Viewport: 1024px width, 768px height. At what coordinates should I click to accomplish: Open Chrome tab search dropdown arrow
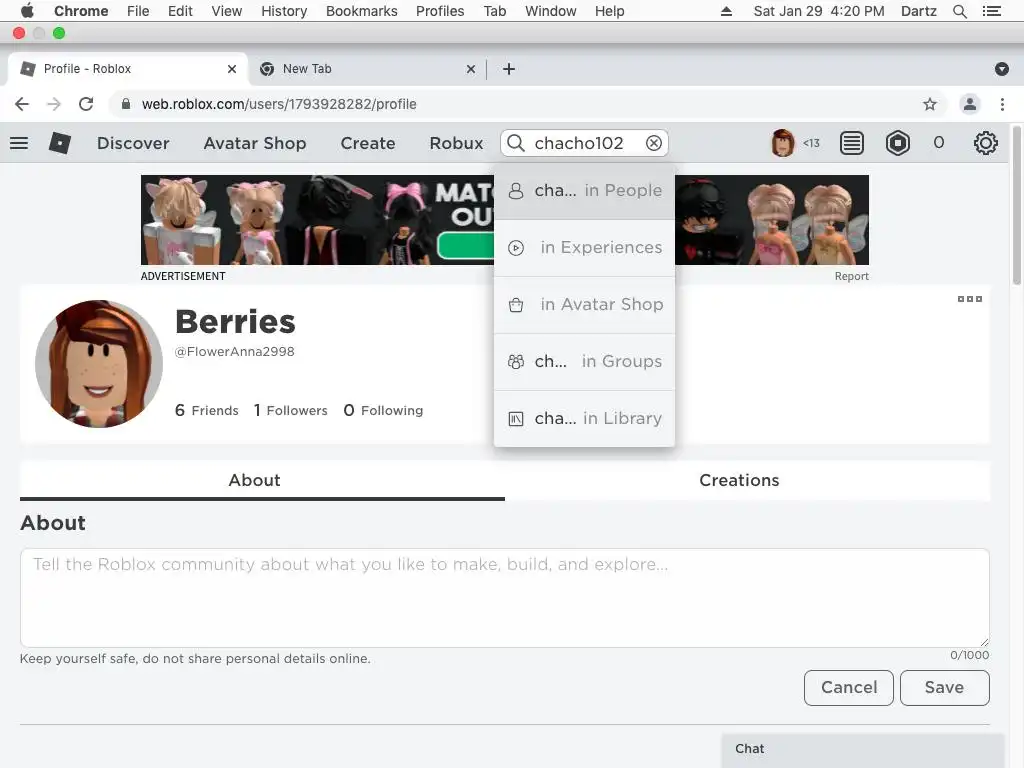click(1002, 69)
